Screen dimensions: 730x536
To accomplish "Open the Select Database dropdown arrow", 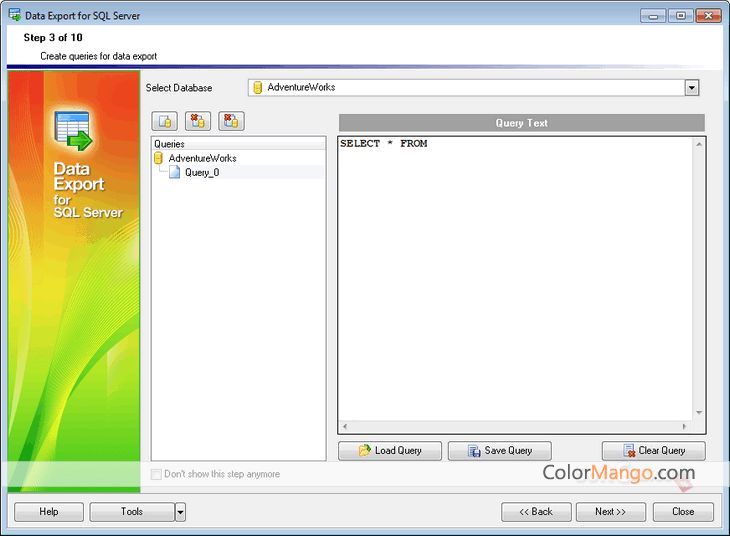I will [x=691, y=88].
